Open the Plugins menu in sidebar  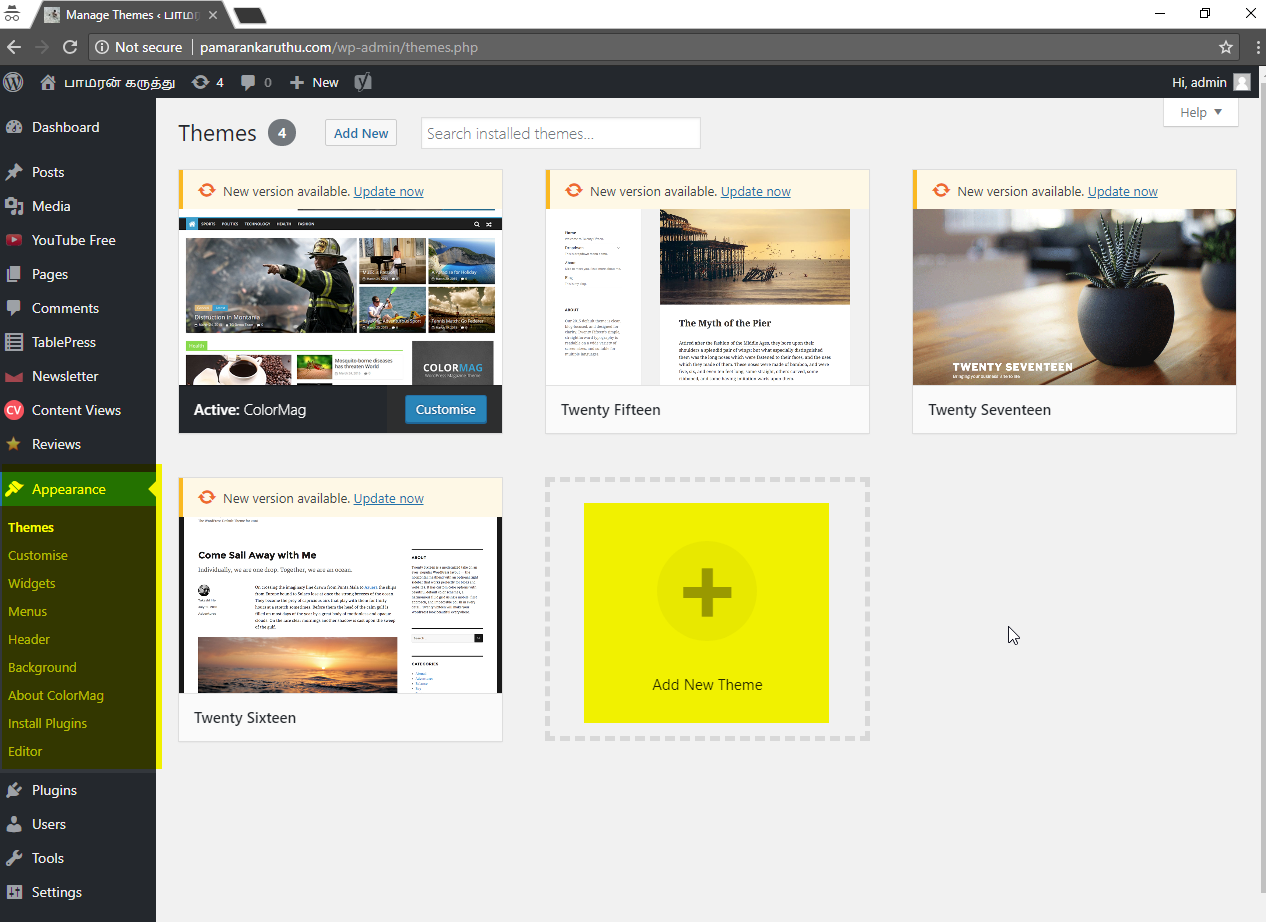54,790
